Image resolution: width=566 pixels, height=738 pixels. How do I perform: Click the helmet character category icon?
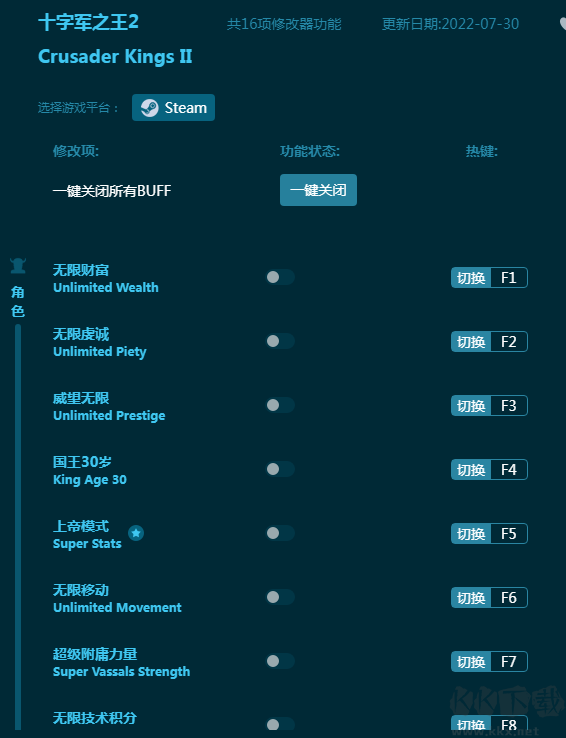(18, 266)
